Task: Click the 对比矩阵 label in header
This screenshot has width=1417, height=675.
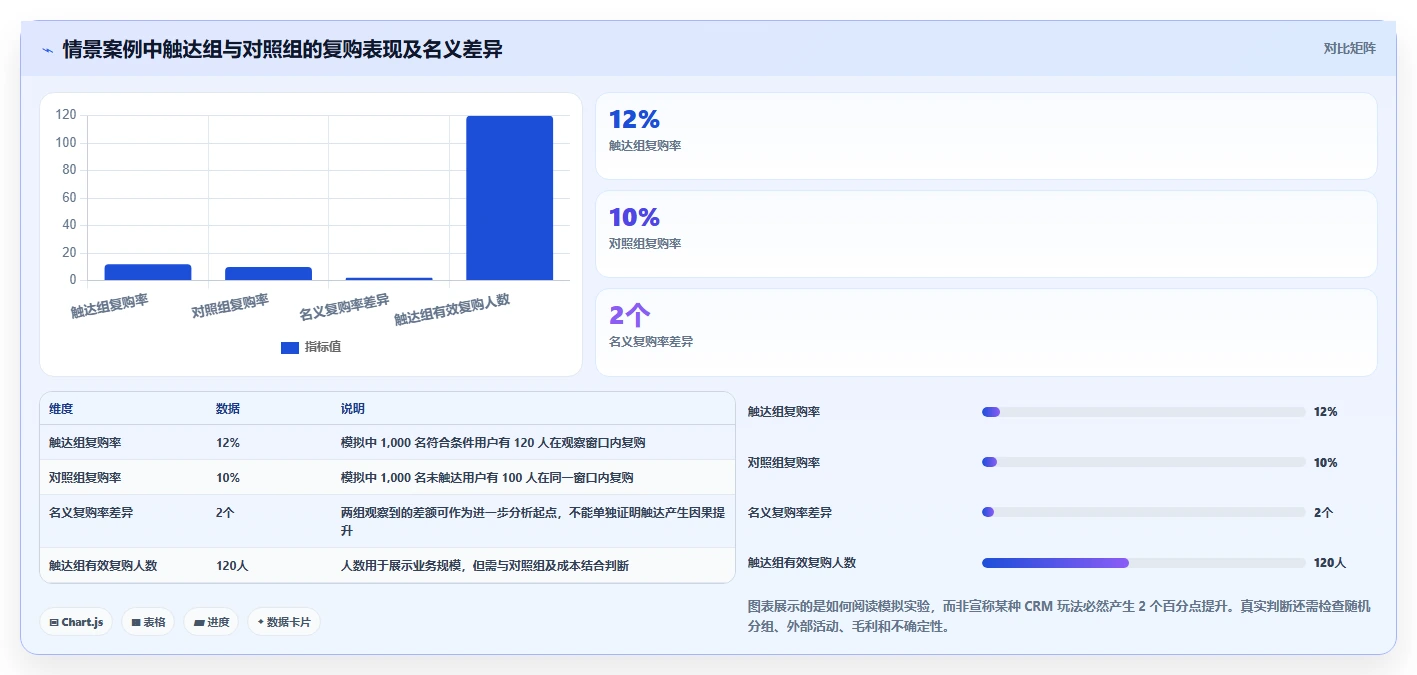Action: coord(1349,48)
